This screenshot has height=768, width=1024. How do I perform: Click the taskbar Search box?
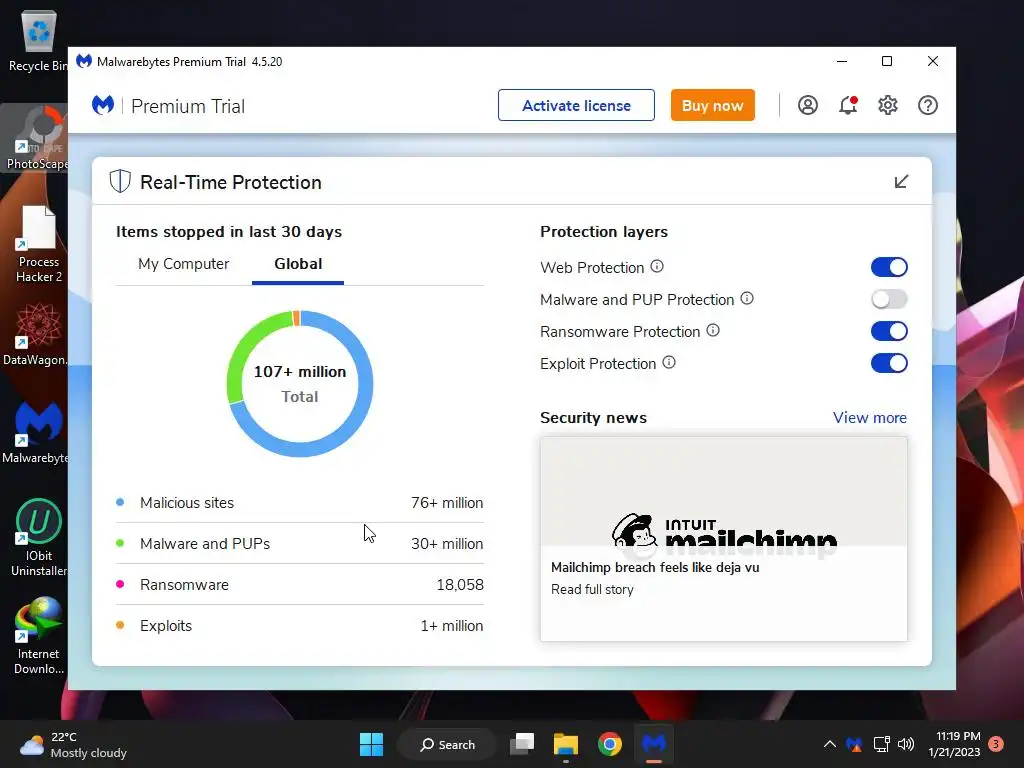pos(448,744)
